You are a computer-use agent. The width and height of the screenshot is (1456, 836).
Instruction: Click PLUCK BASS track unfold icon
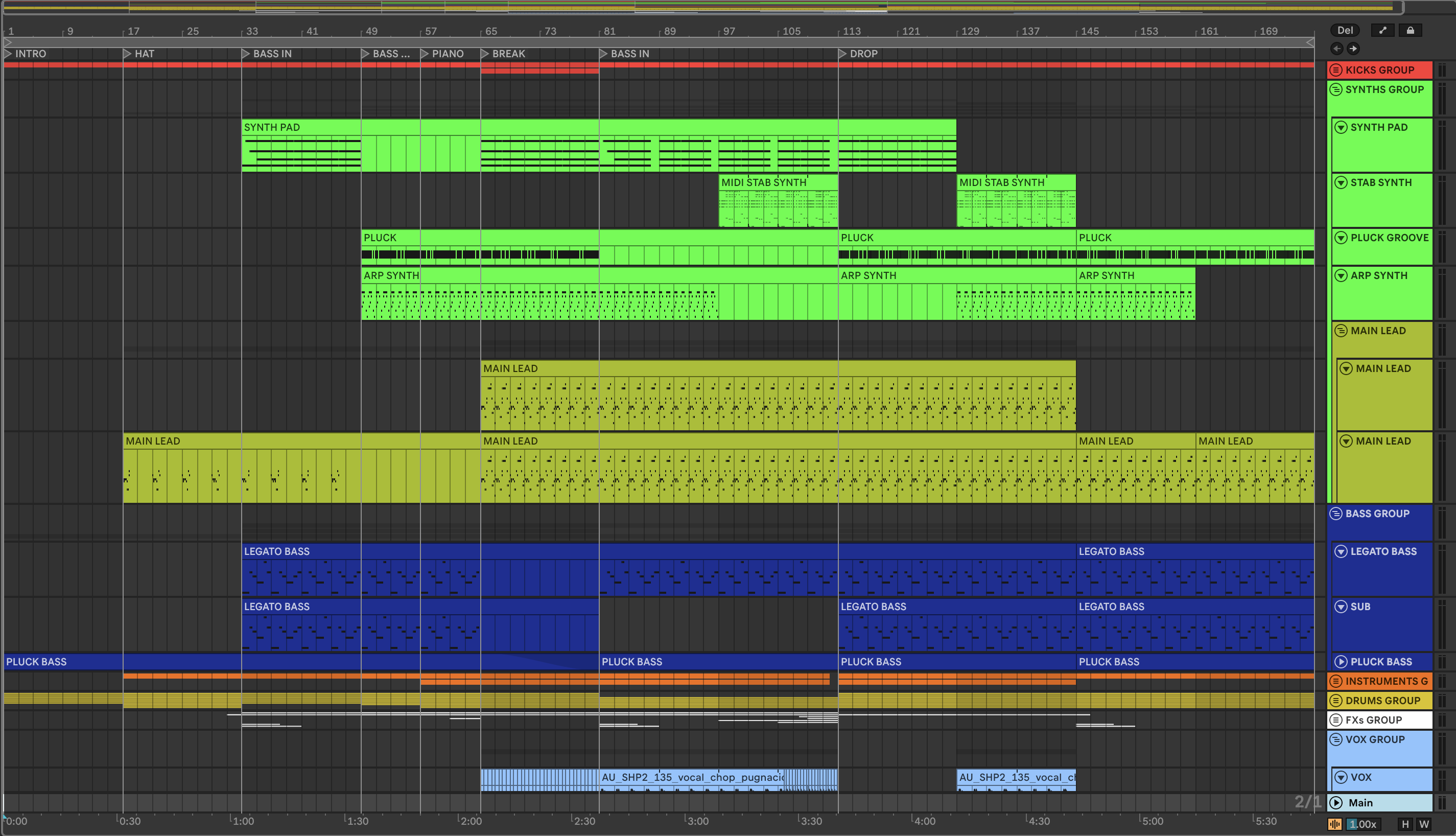coord(1341,662)
